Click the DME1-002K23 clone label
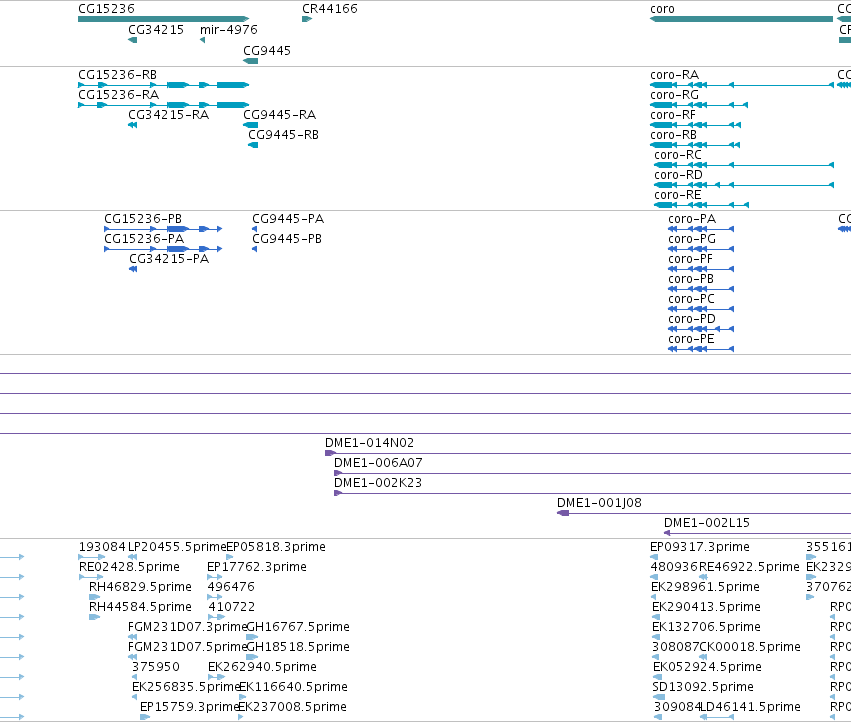Viewport: 851px width, 722px height. (x=378, y=483)
